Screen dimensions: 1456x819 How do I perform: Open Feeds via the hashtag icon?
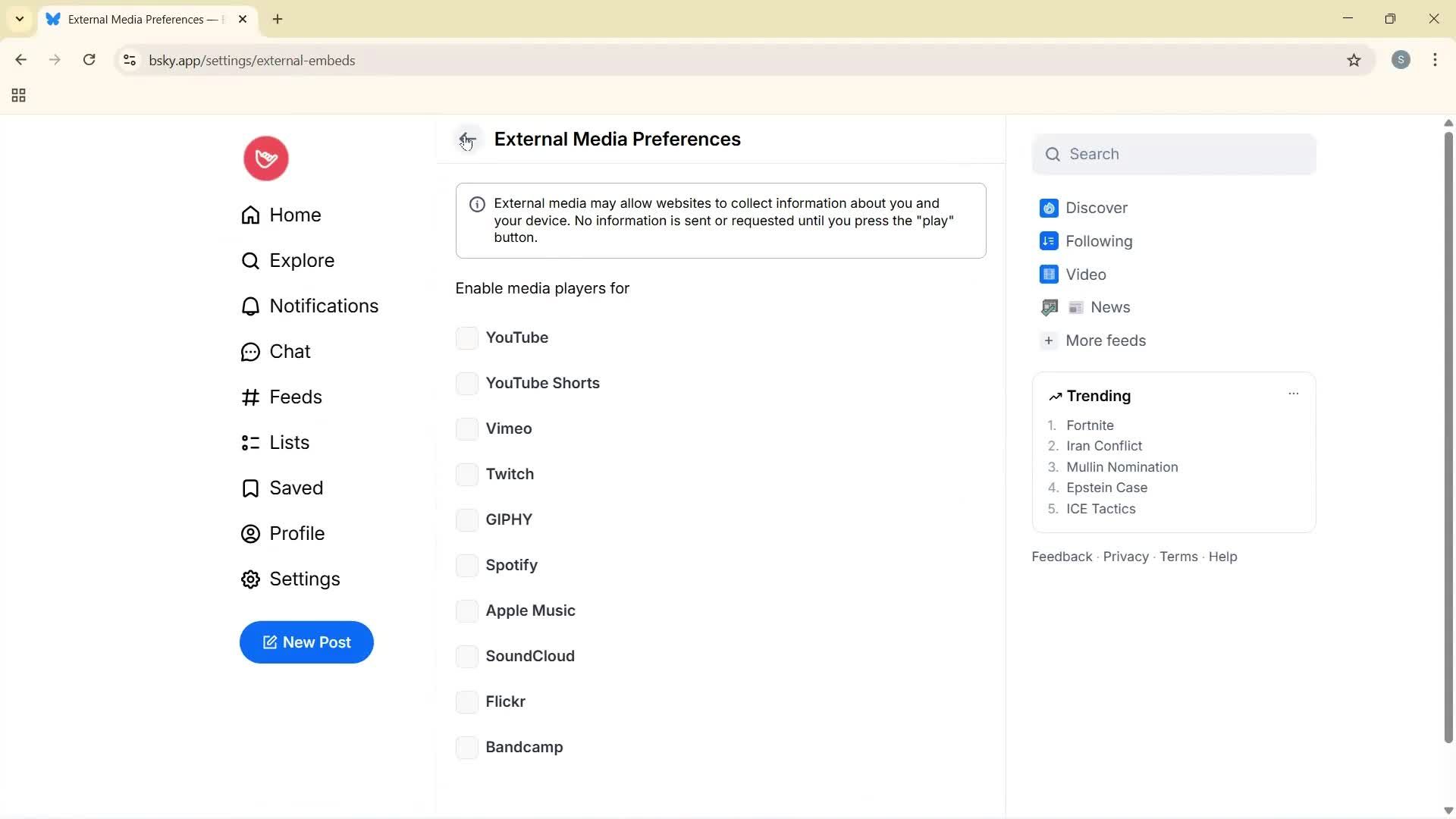point(250,397)
